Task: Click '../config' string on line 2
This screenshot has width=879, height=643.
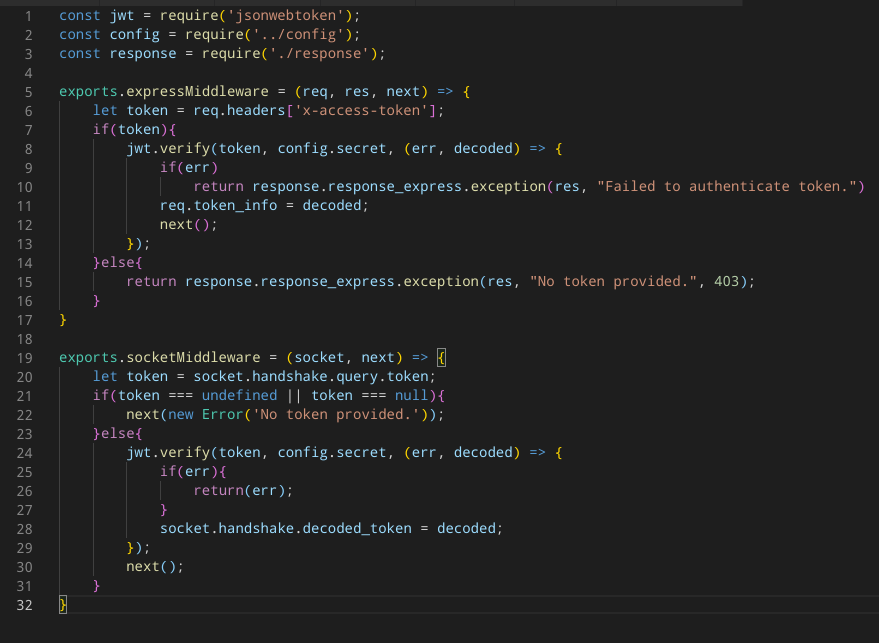Action: pos(298,35)
